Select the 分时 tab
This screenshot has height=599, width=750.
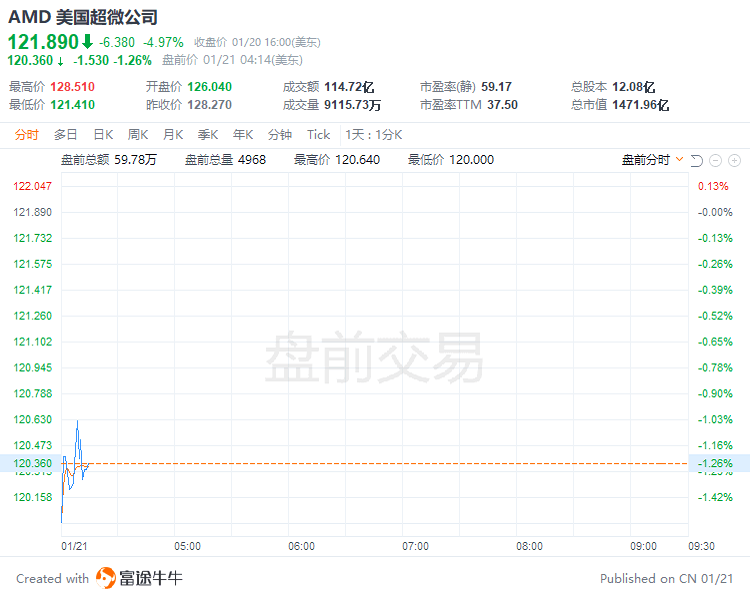(x=26, y=135)
